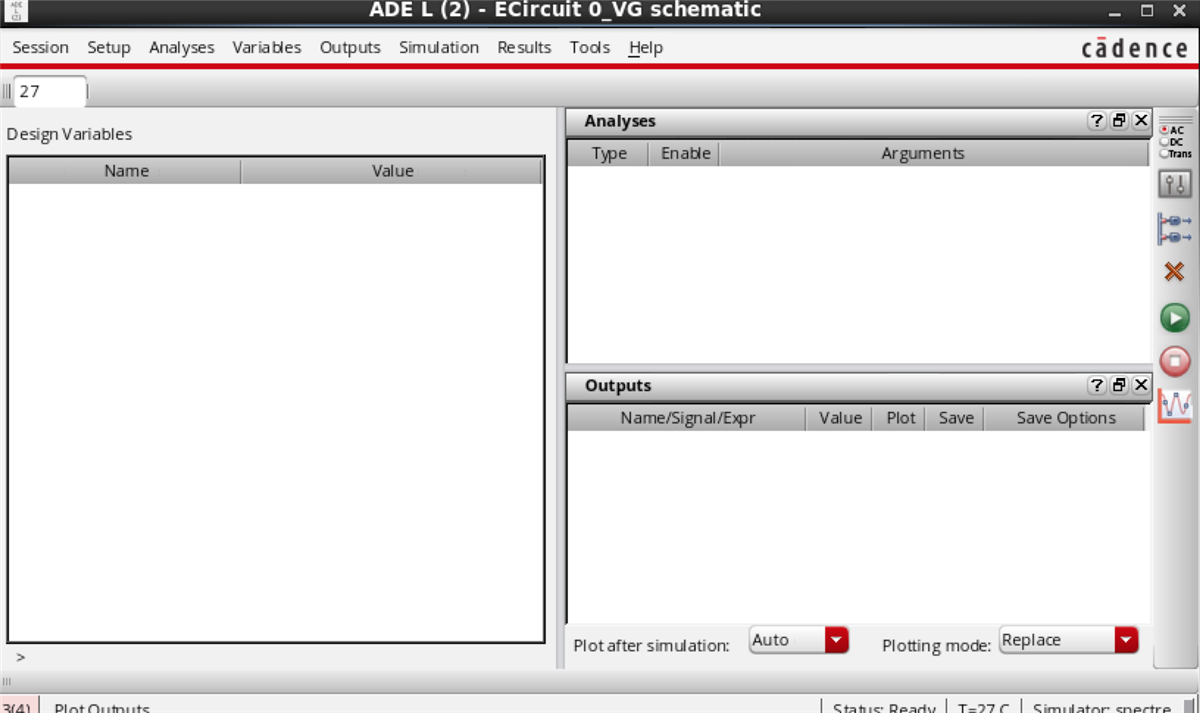Screen dimensions: 1200x713
Task: Open the Results menu
Action: pos(524,47)
